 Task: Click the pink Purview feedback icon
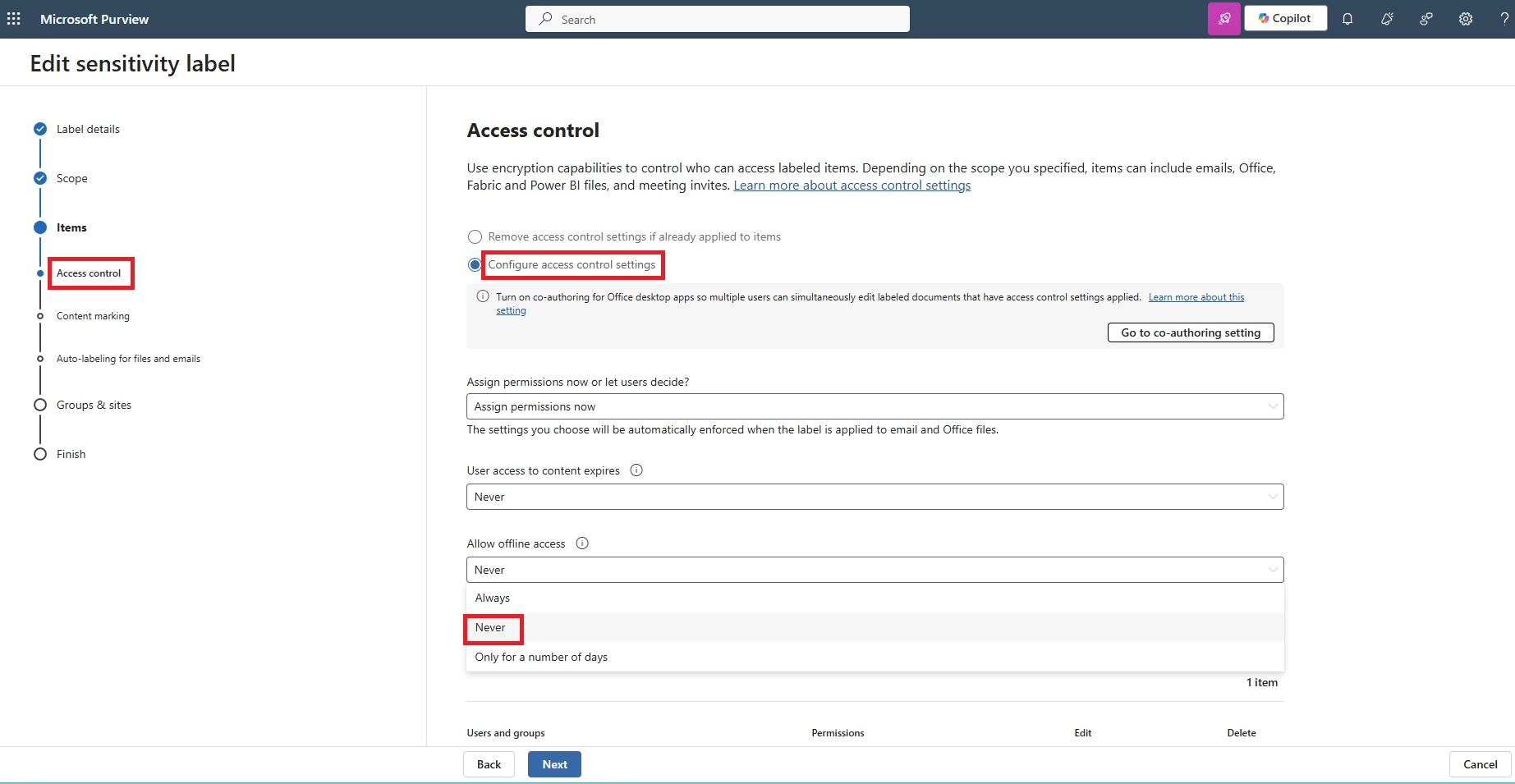(1223, 19)
